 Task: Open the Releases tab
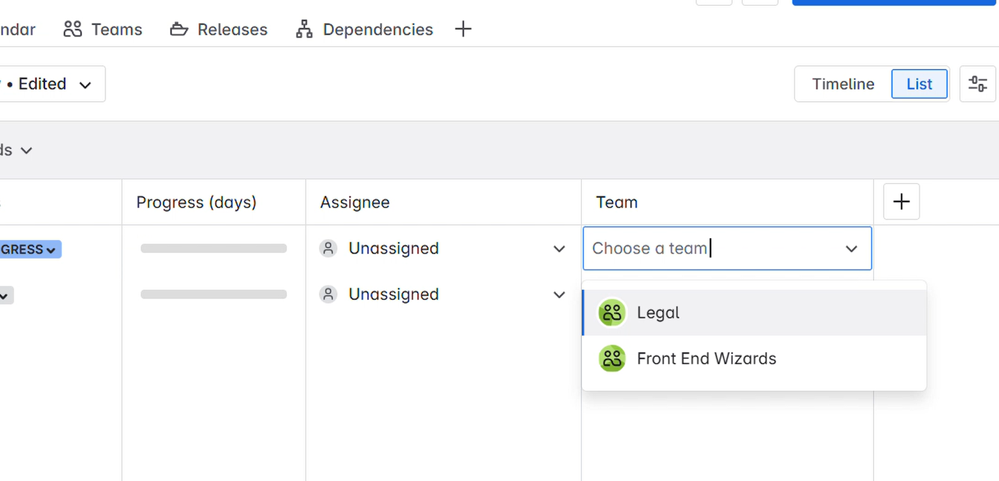(219, 30)
